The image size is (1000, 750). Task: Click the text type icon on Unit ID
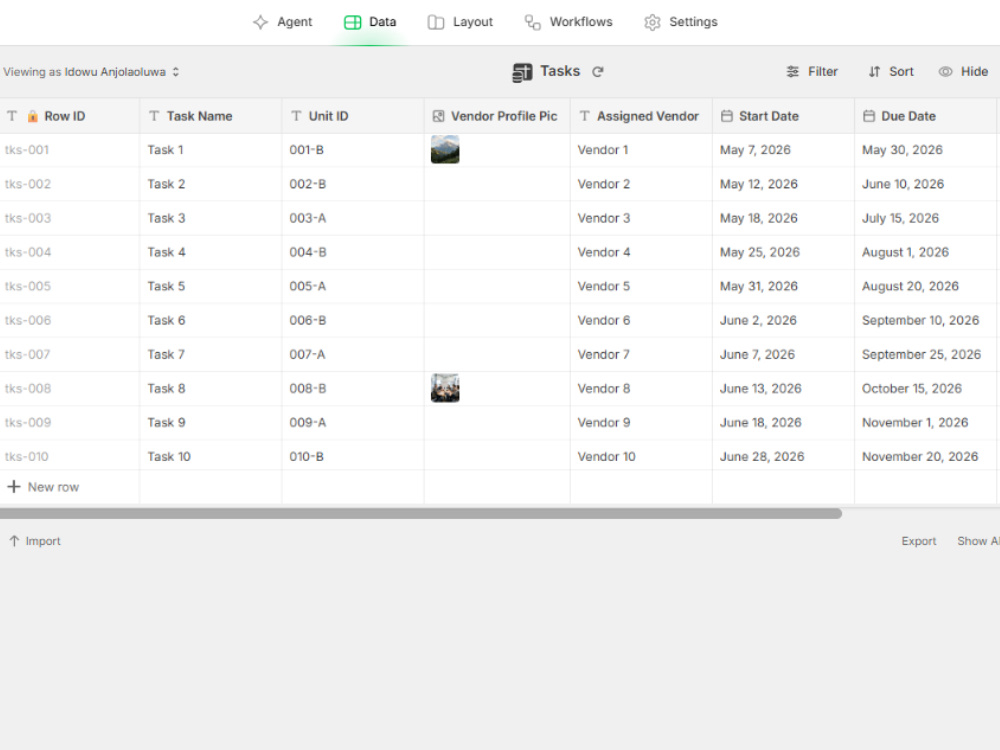[296, 116]
